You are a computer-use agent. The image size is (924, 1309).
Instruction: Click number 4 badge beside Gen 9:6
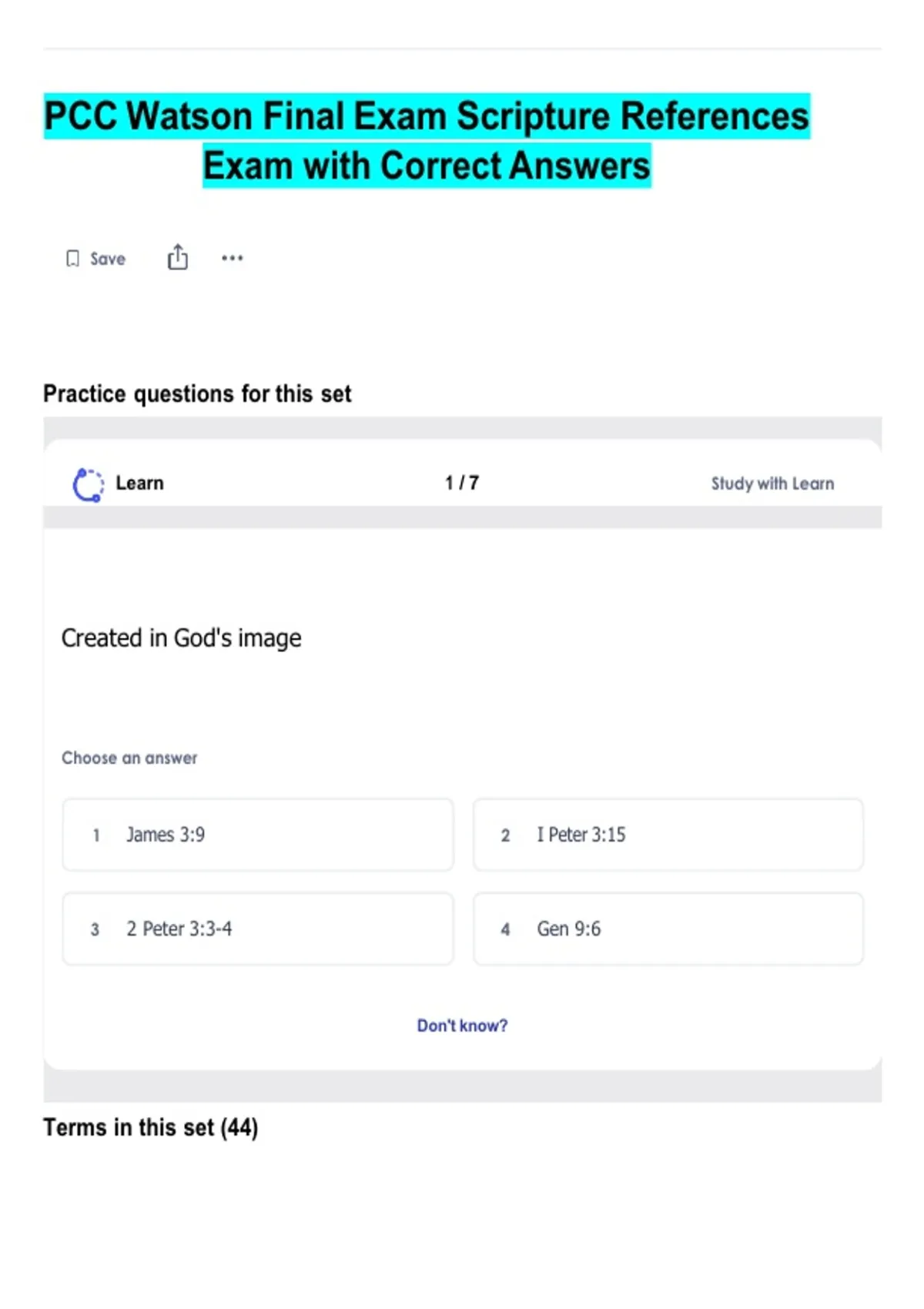click(505, 929)
